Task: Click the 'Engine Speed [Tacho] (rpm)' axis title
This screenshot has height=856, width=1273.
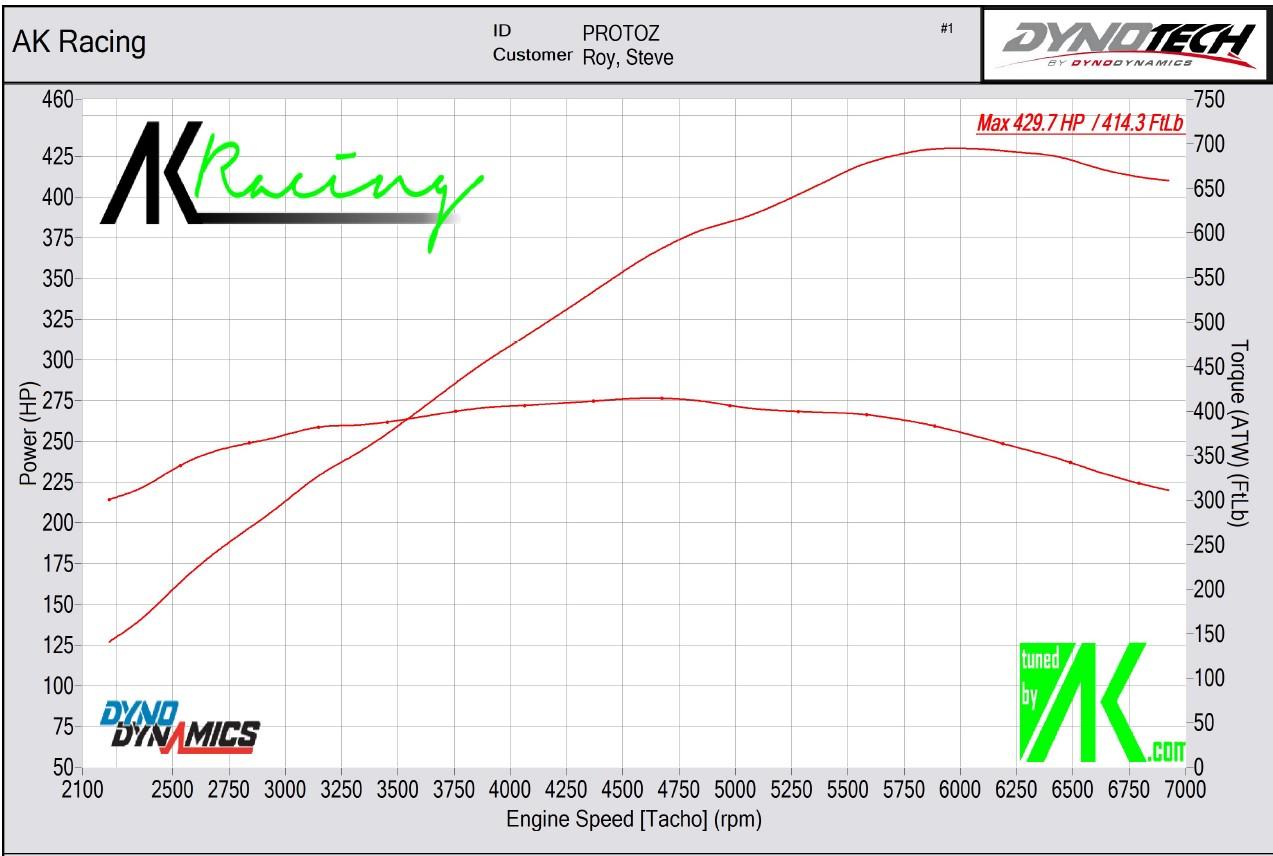Action: click(x=634, y=820)
